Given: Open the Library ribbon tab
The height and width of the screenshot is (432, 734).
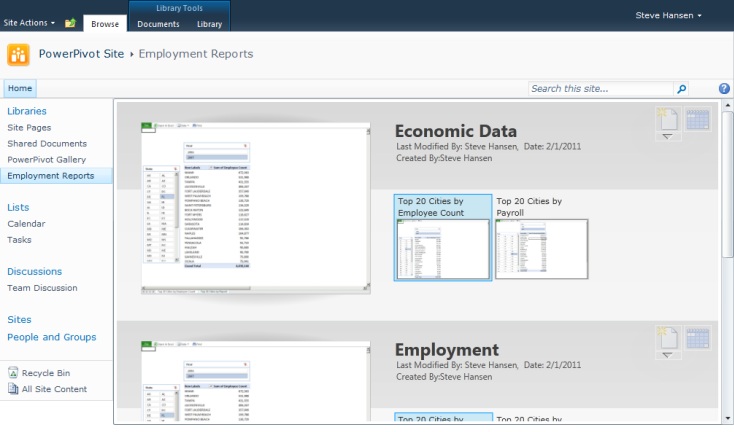Looking at the screenshot, I should click(x=209, y=24).
